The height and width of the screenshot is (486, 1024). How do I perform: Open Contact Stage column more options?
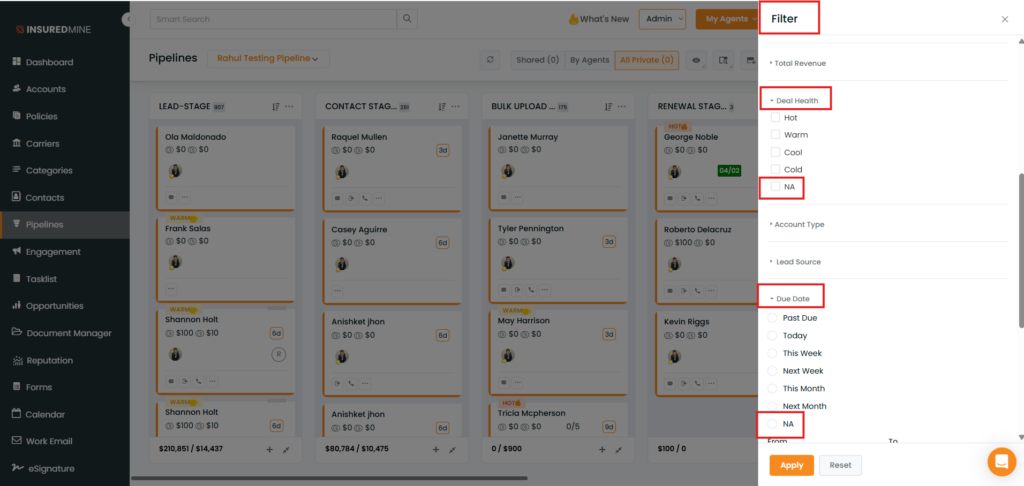[x=456, y=107]
